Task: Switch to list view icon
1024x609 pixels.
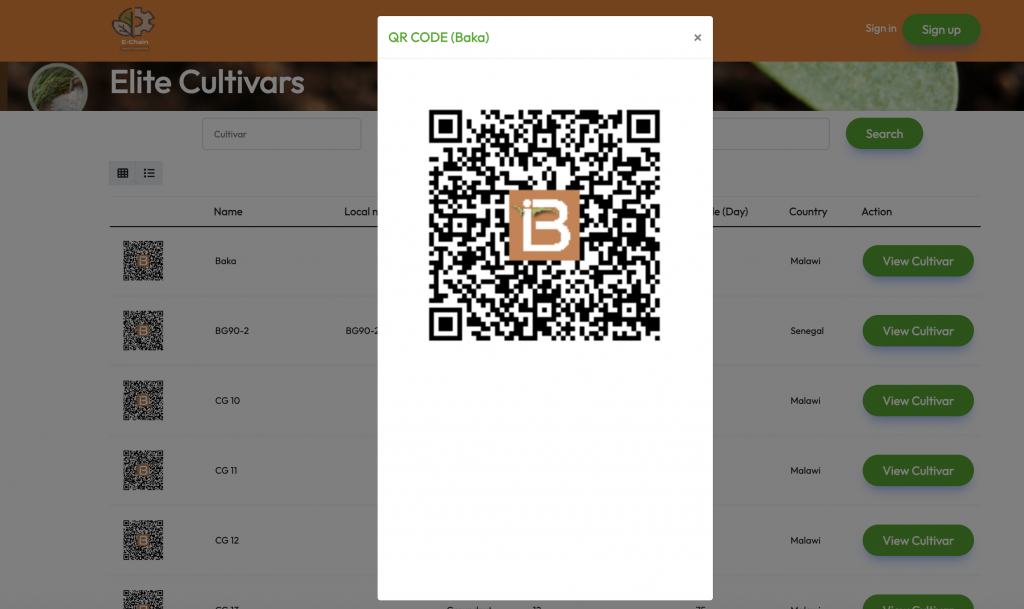Action: pyautogui.click(x=150, y=173)
